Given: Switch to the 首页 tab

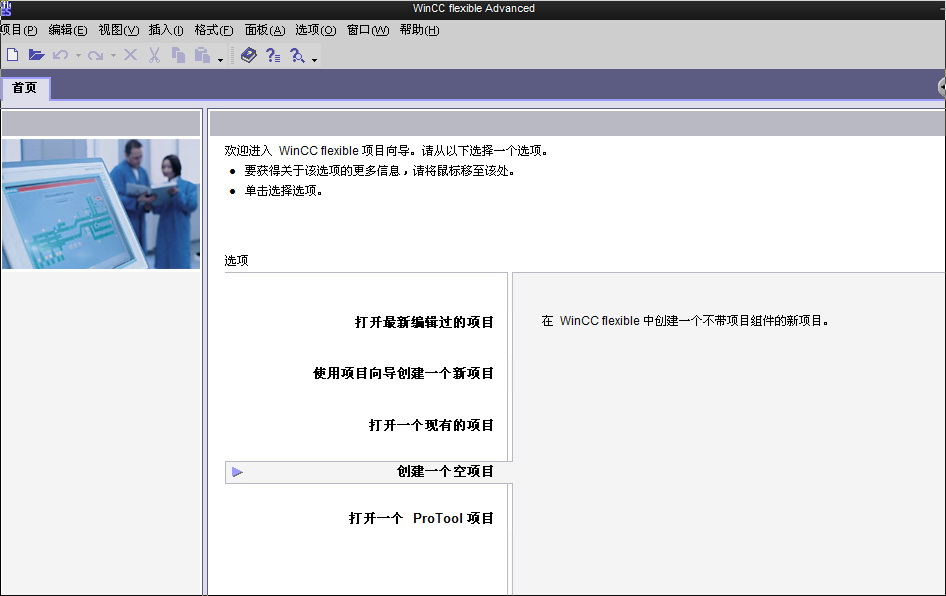Looking at the screenshot, I should tap(25, 88).
